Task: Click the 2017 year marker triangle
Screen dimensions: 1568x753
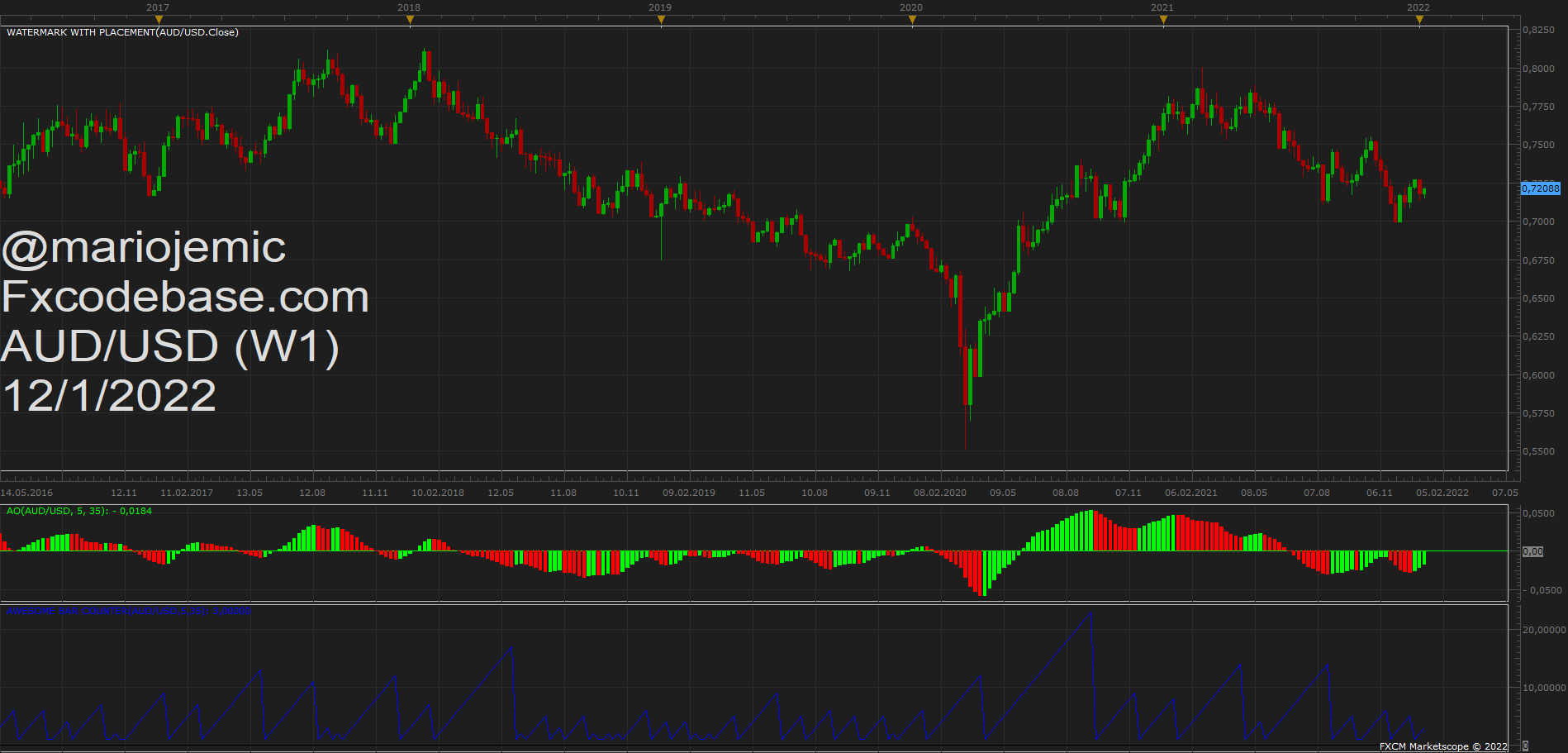Action: (159, 21)
